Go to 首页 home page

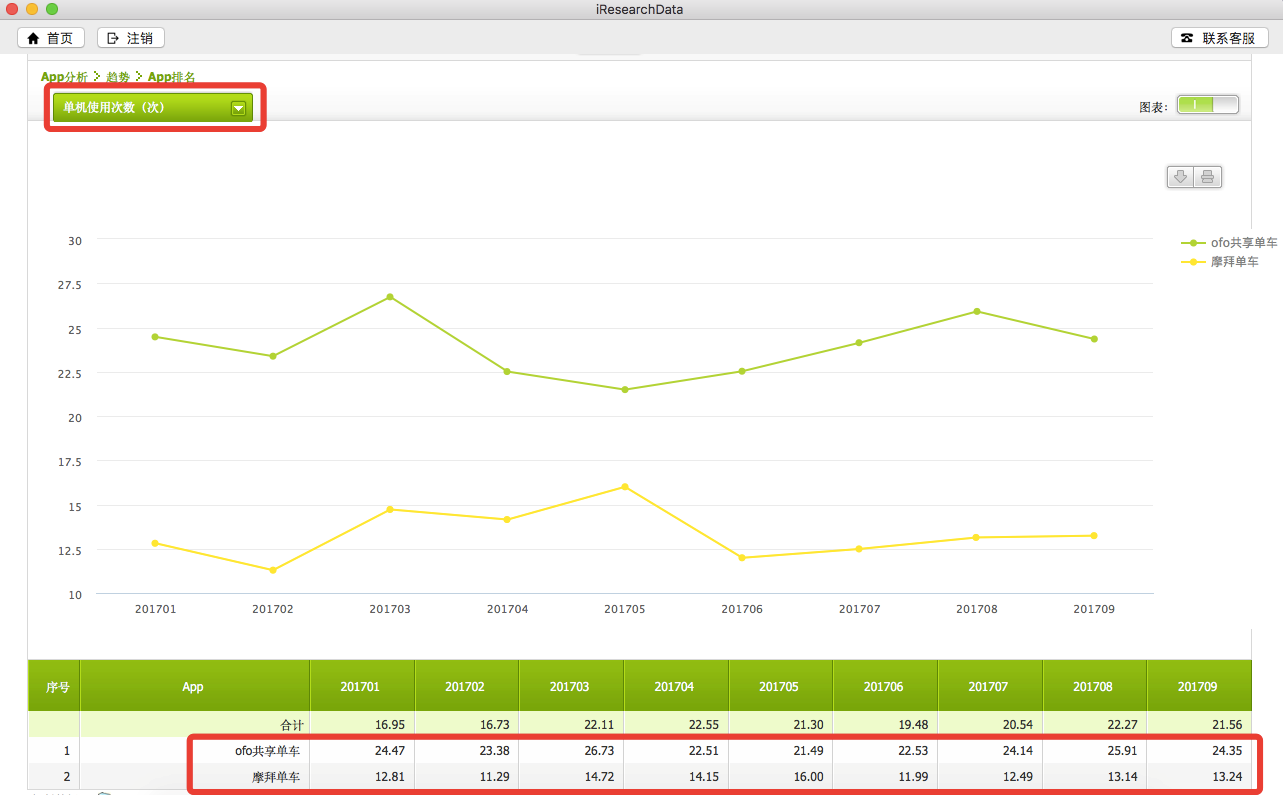(x=51, y=38)
